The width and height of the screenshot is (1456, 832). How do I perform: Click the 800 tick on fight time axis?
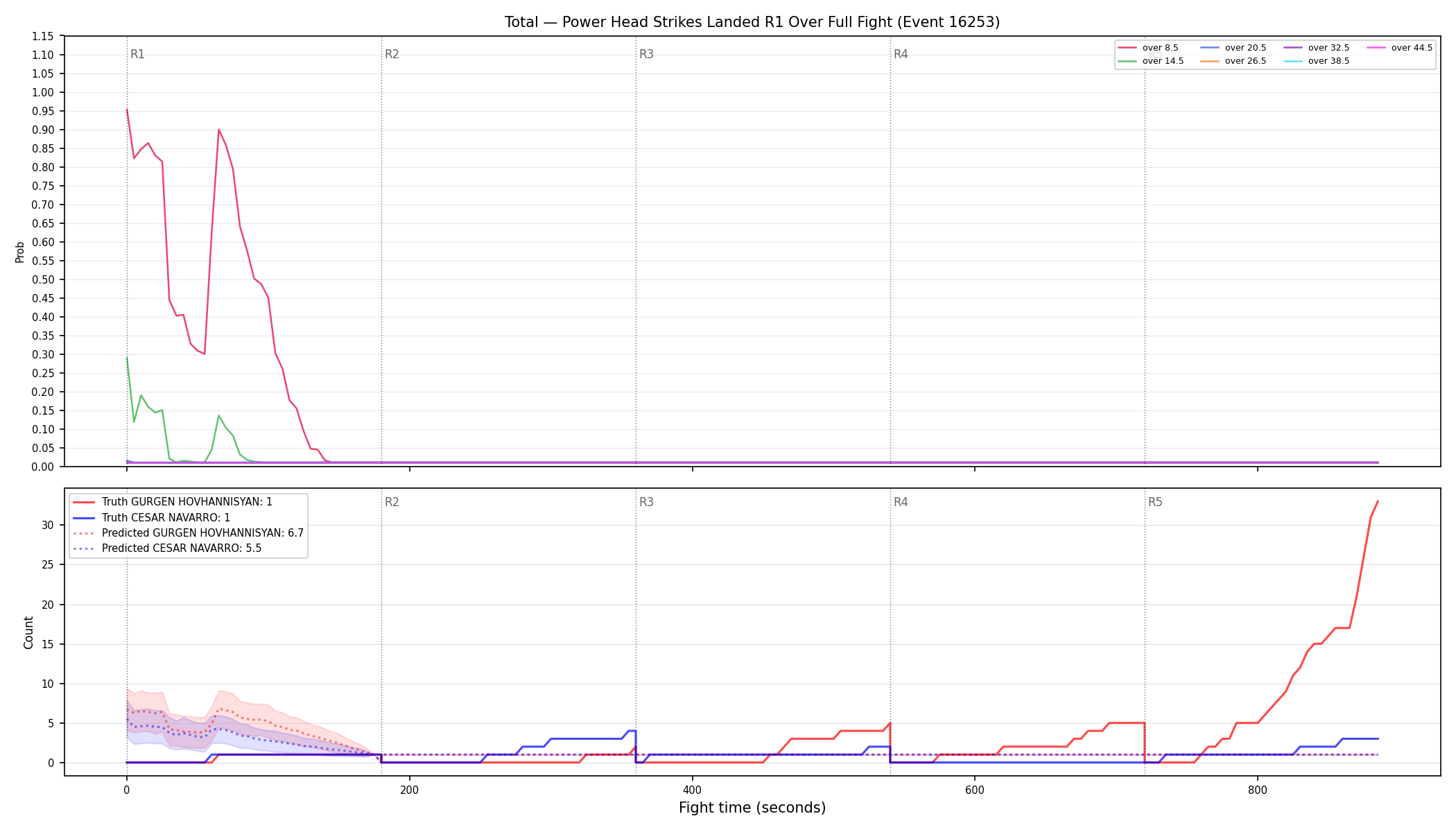pos(1258,790)
